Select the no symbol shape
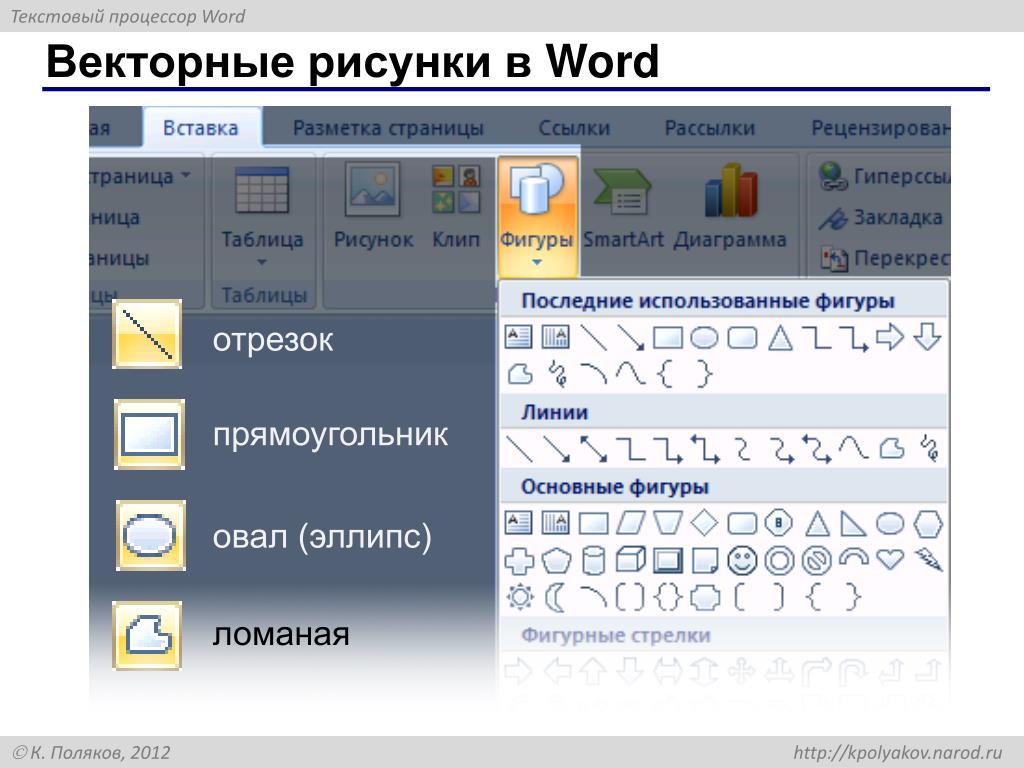This screenshot has height=768, width=1024. pyautogui.click(x=816, y=560)
